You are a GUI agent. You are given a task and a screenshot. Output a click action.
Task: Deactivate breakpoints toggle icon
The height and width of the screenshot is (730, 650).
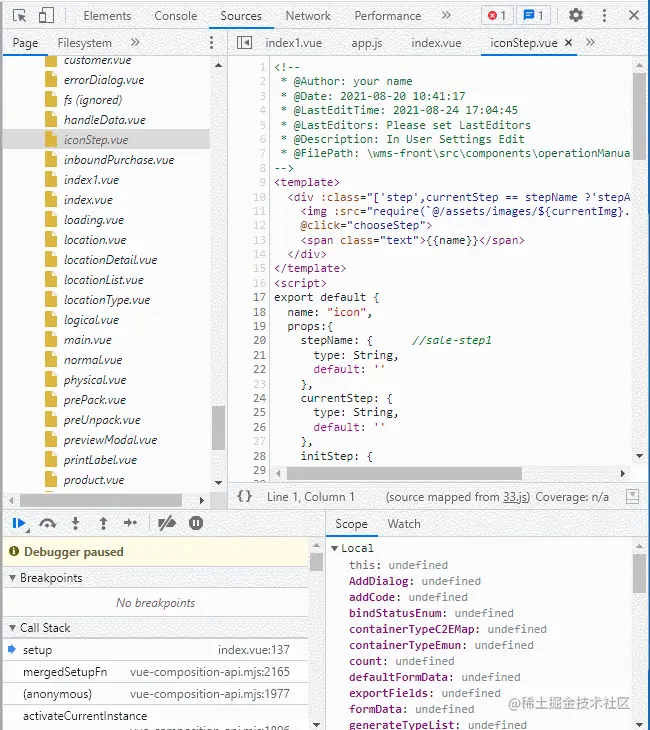167,524
